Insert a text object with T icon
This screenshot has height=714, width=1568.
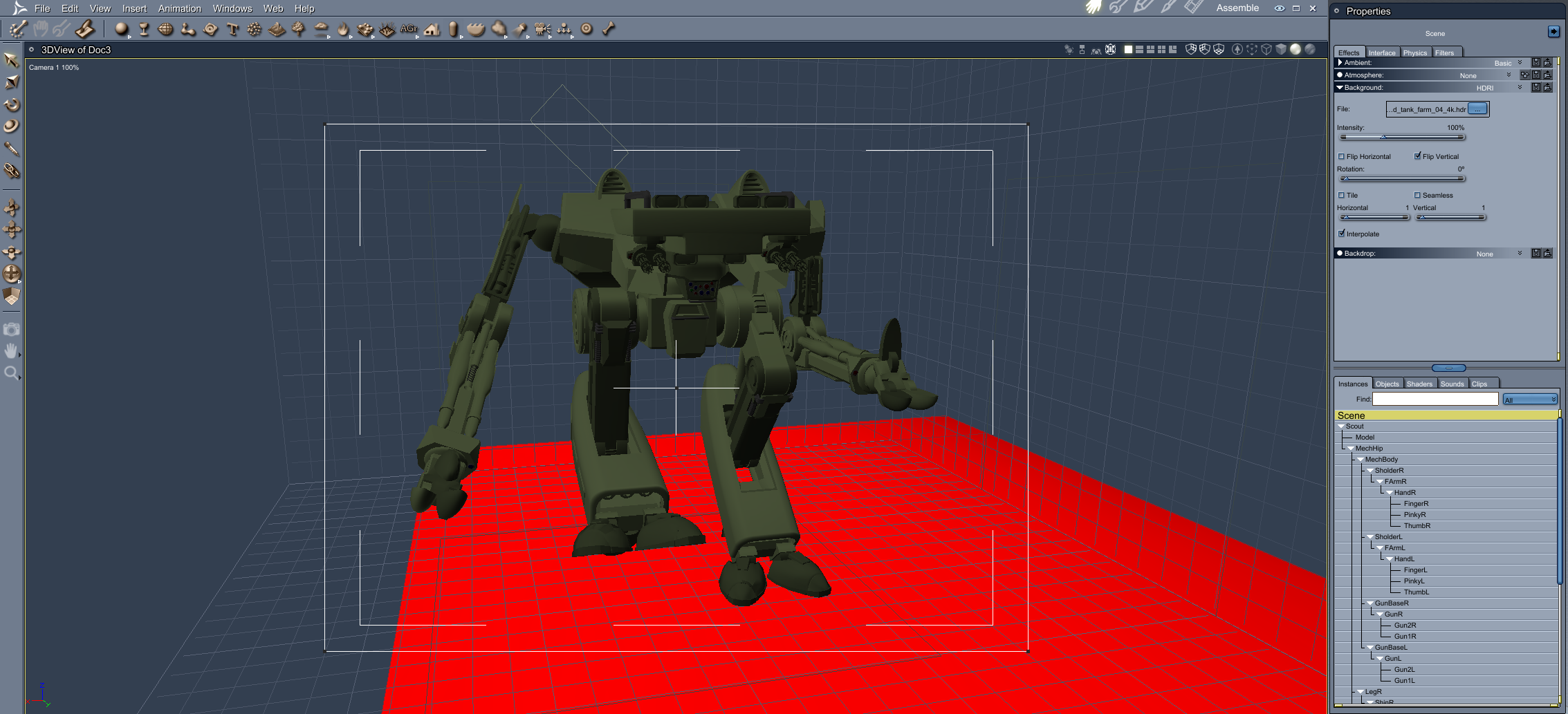click(232, 29)
